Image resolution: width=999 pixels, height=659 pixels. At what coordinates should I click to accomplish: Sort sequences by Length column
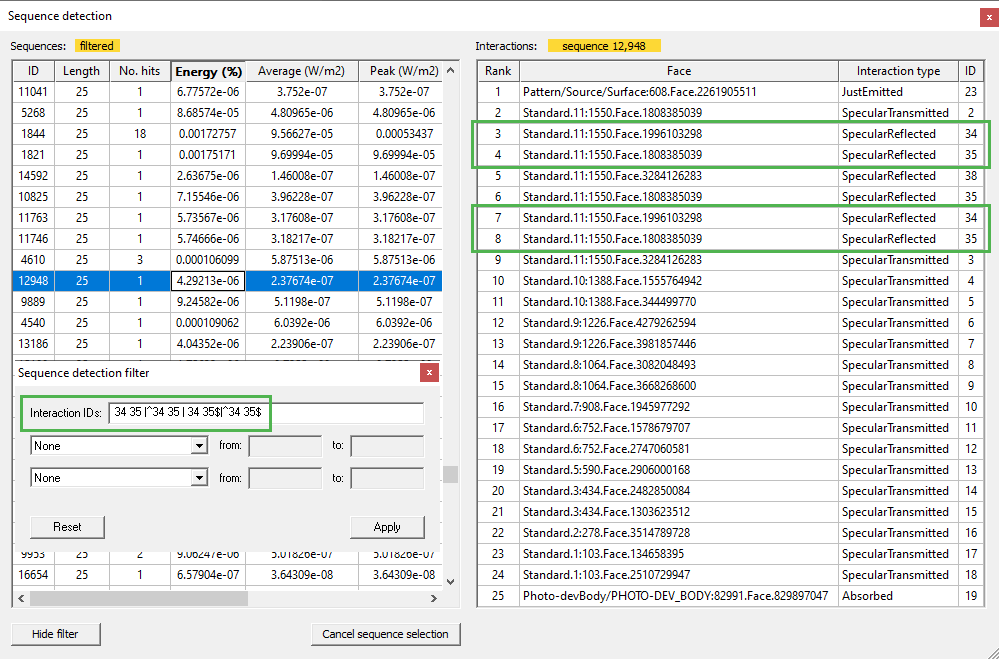pyautogui.click(x=81, y=71)
